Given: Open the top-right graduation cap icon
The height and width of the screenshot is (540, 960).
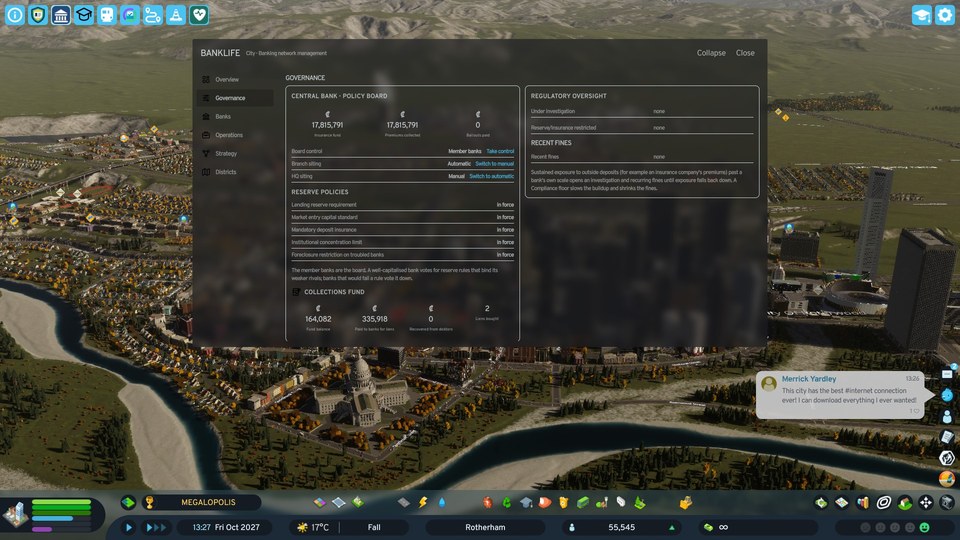Looking at the screenshot, I should [921, 15].
